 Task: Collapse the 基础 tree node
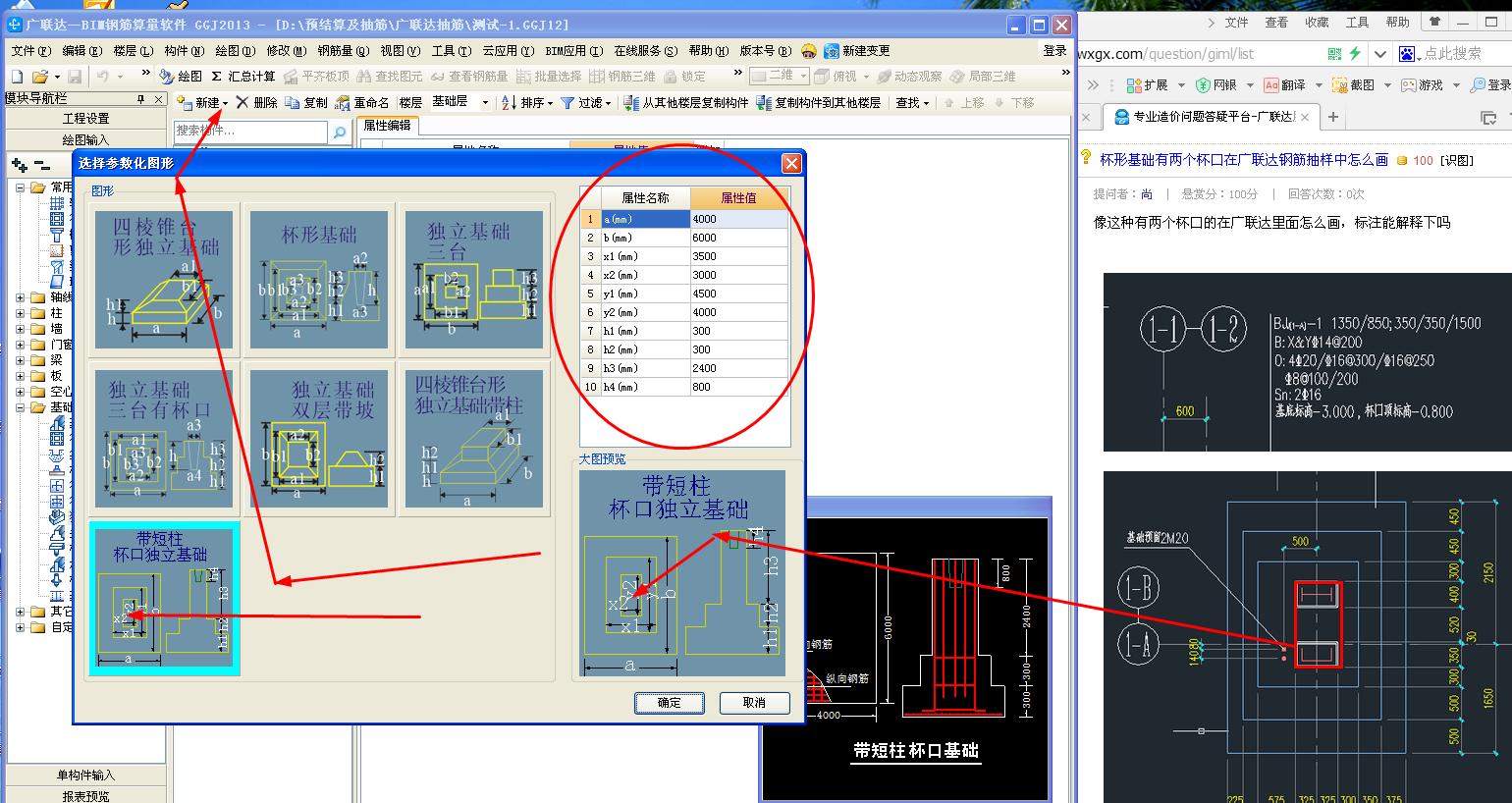coord(21,407)
